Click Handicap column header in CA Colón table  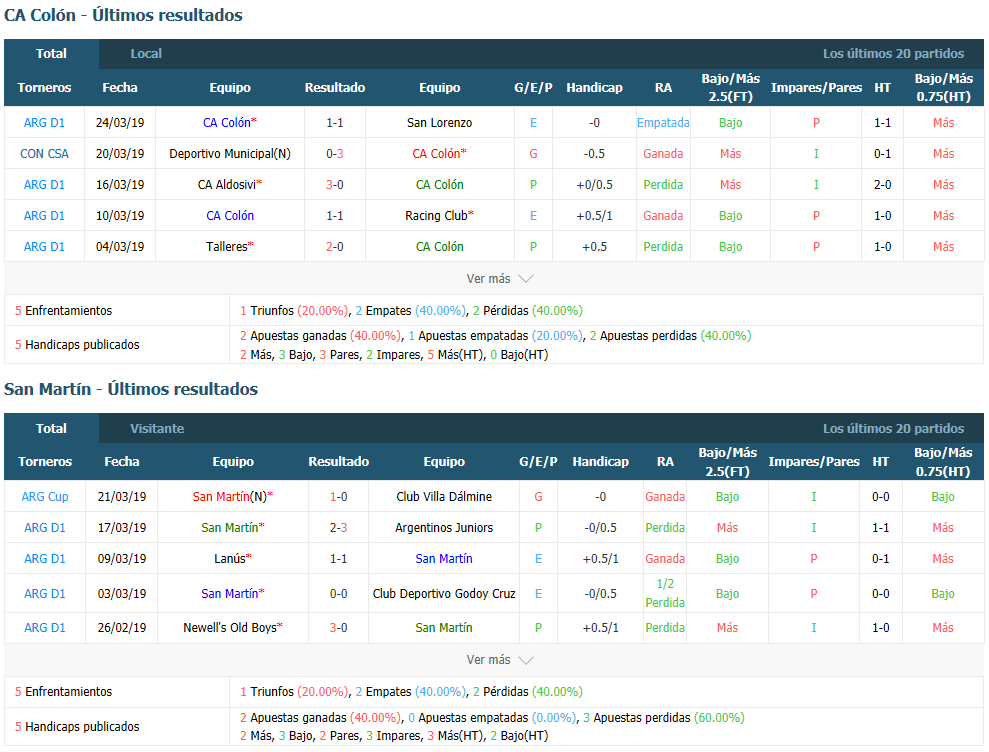pyautogui.click(x=594, y=88)
